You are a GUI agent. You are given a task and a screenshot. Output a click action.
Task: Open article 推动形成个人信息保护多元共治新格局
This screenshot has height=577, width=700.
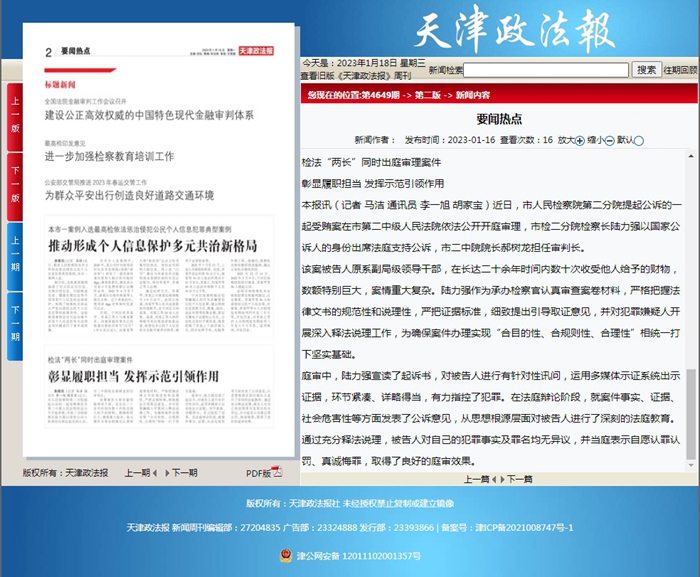pos(153,246)
